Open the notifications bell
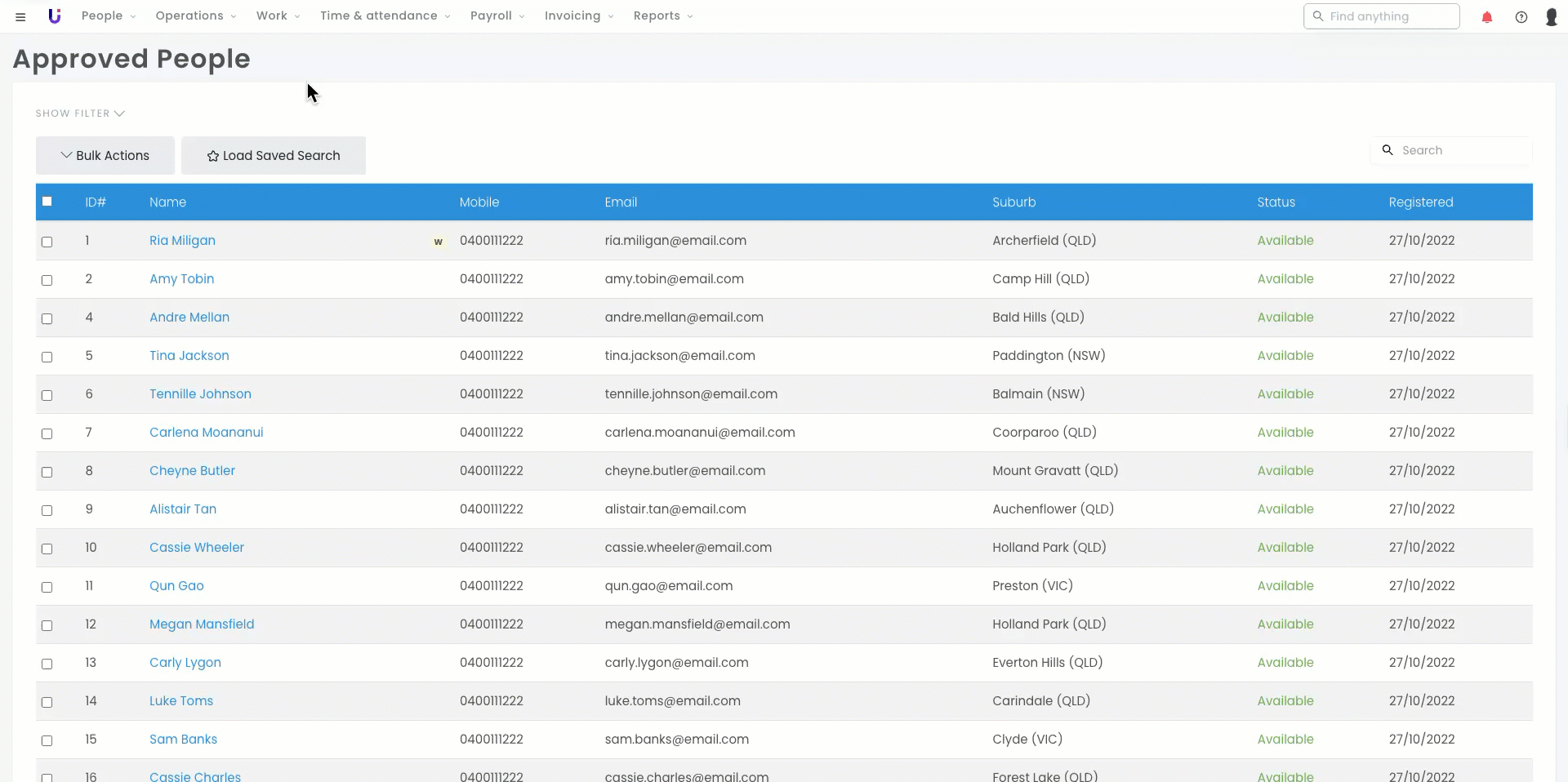 tap(1486, 17)
